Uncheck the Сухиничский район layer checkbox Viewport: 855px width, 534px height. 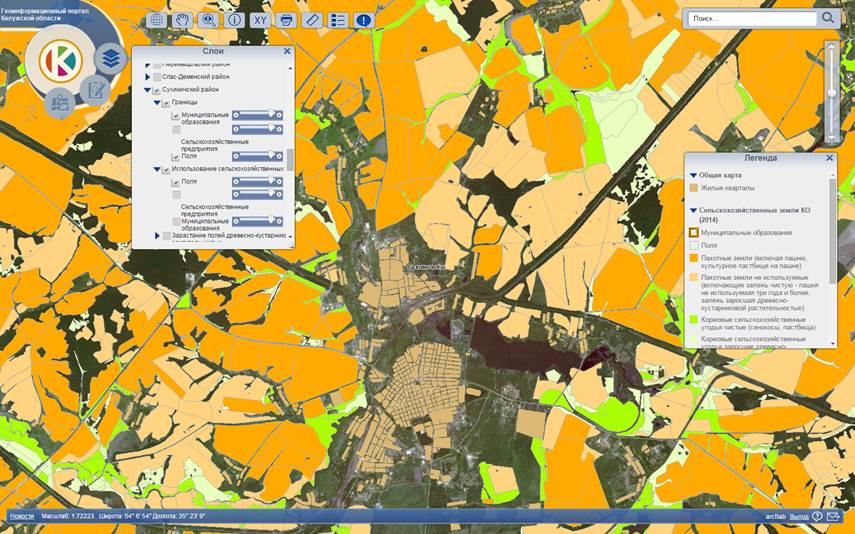point(157,90)
